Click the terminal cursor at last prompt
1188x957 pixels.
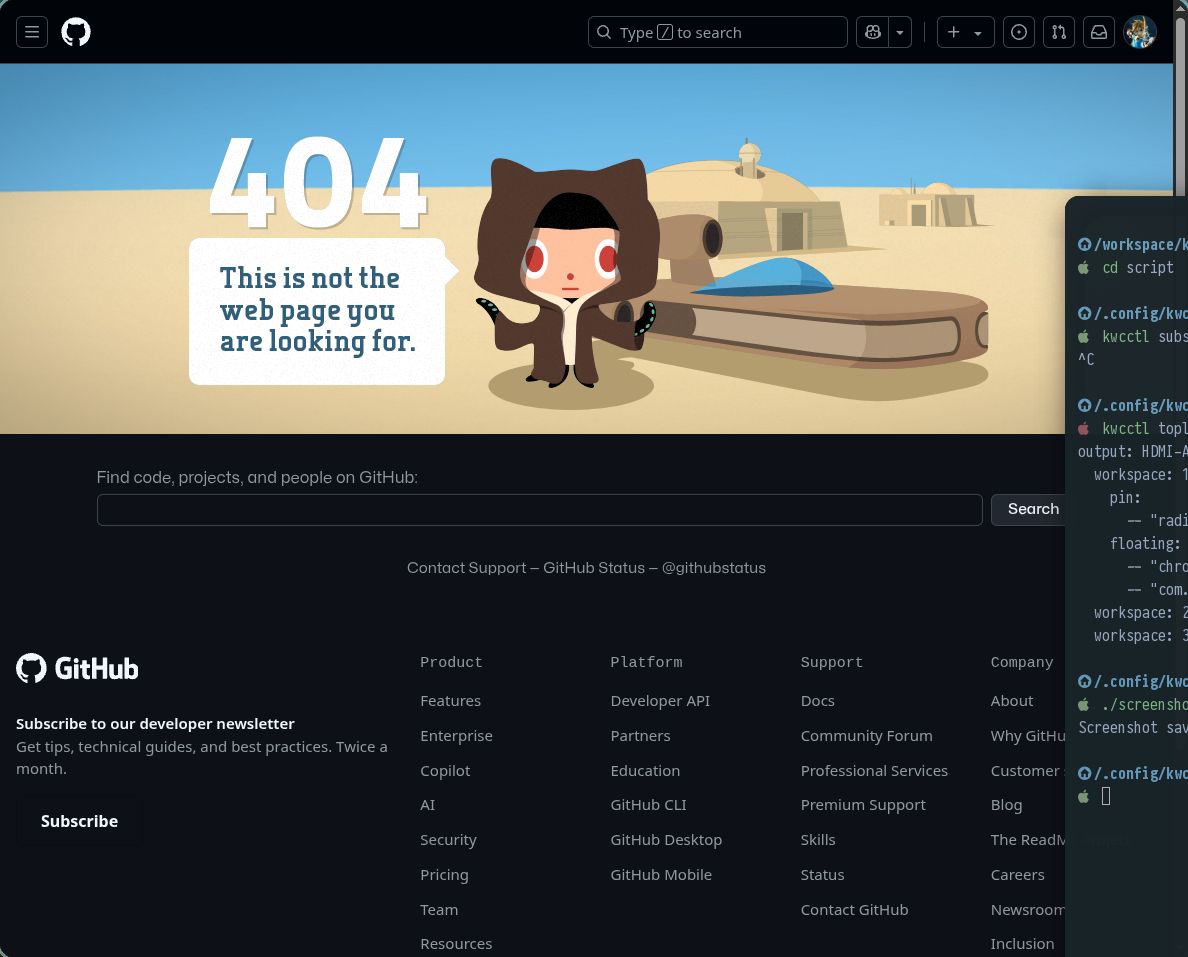point(1106,796)
